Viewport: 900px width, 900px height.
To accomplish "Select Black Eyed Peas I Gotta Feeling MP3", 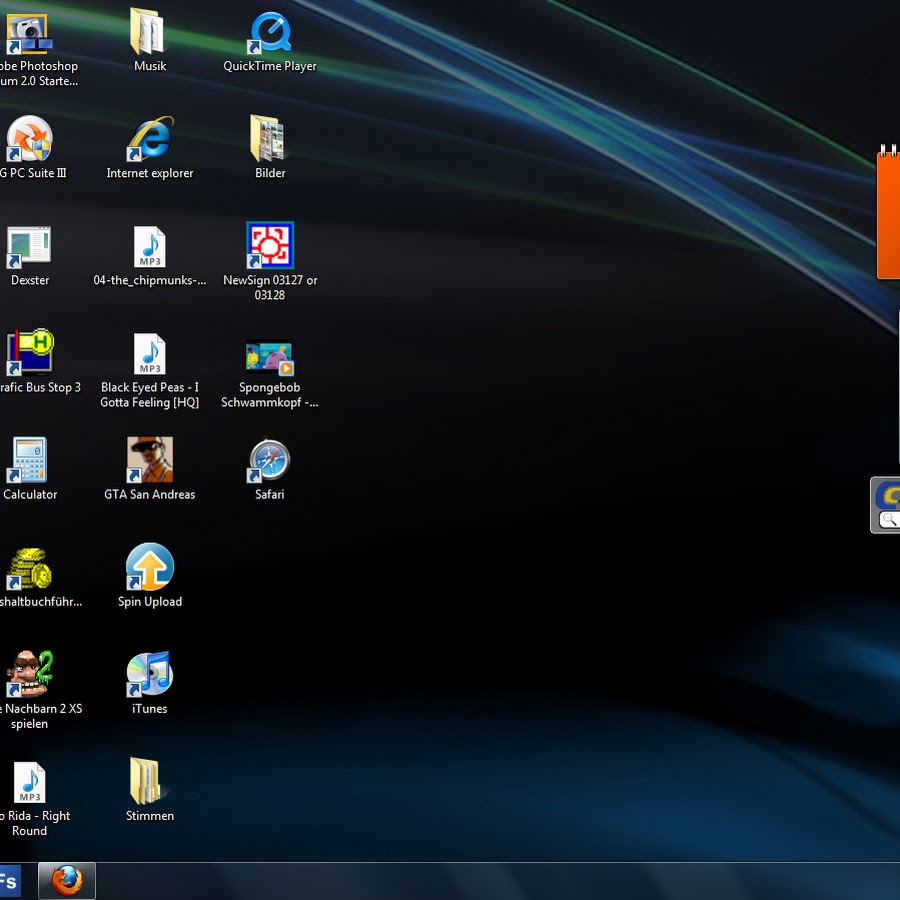I will click(x=150, y=354).
